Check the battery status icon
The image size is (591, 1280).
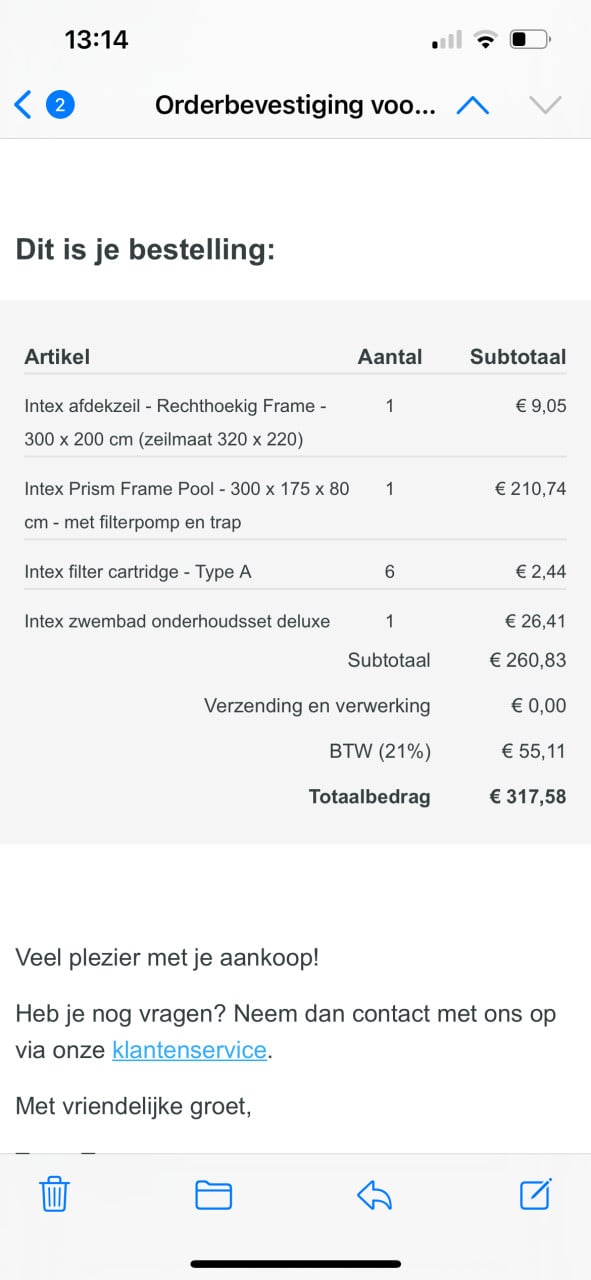coord(528,40)
